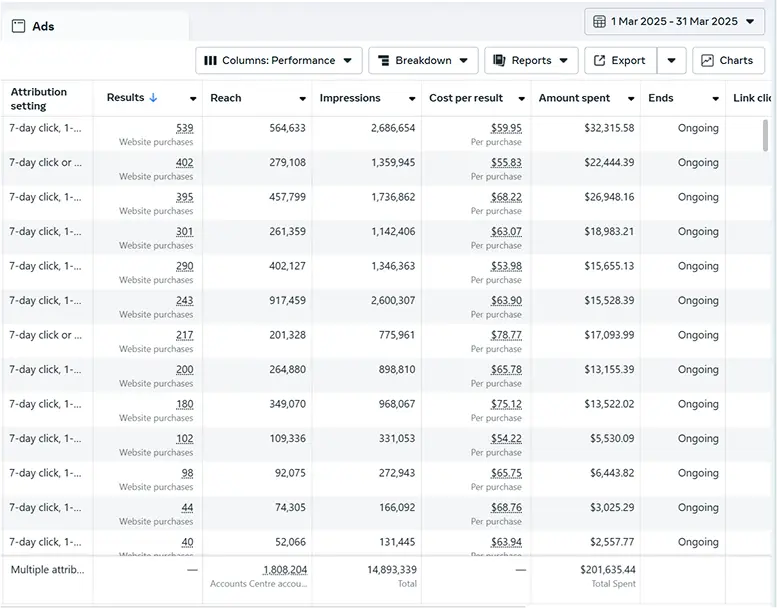Expand the Export options caret button
Image resolution: width=777 pixels, height=608 pixels.
click(x=671, y=60)
